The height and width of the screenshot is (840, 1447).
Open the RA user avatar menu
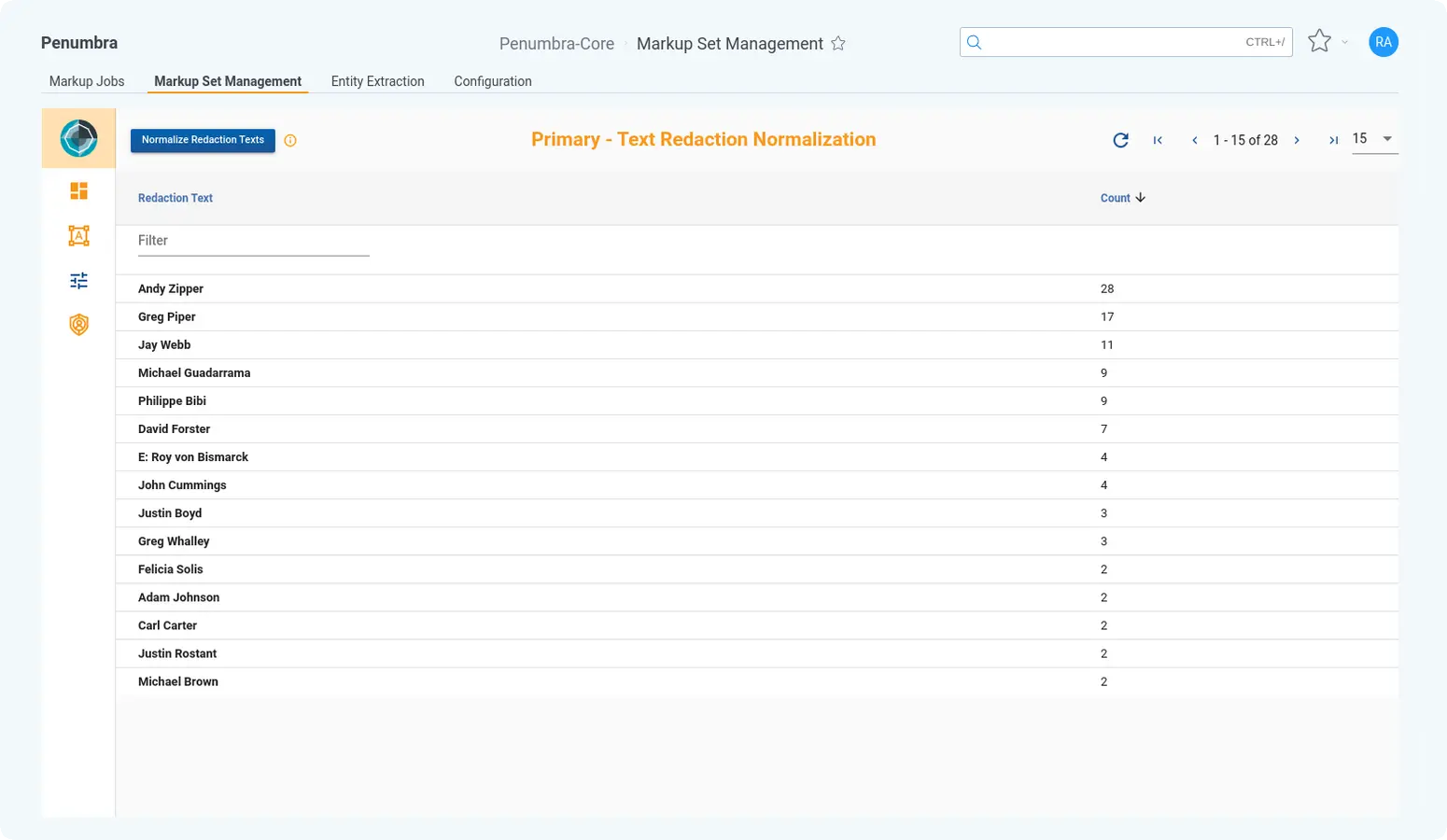(1383, 42)
